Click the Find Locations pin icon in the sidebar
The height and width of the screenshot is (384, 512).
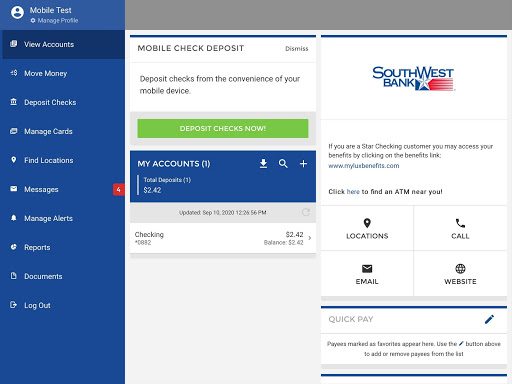pos(14,160)
